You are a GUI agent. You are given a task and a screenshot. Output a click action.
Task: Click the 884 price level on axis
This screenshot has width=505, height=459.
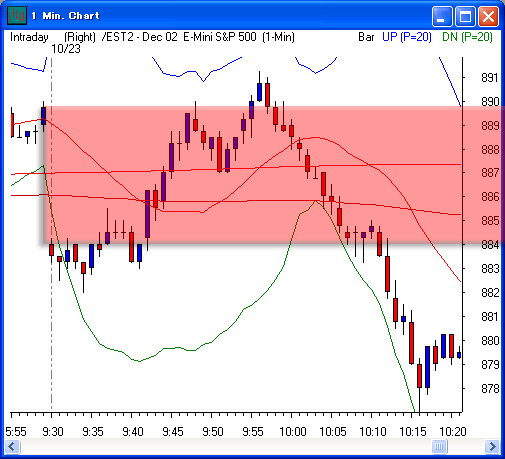tap(490, 245)
